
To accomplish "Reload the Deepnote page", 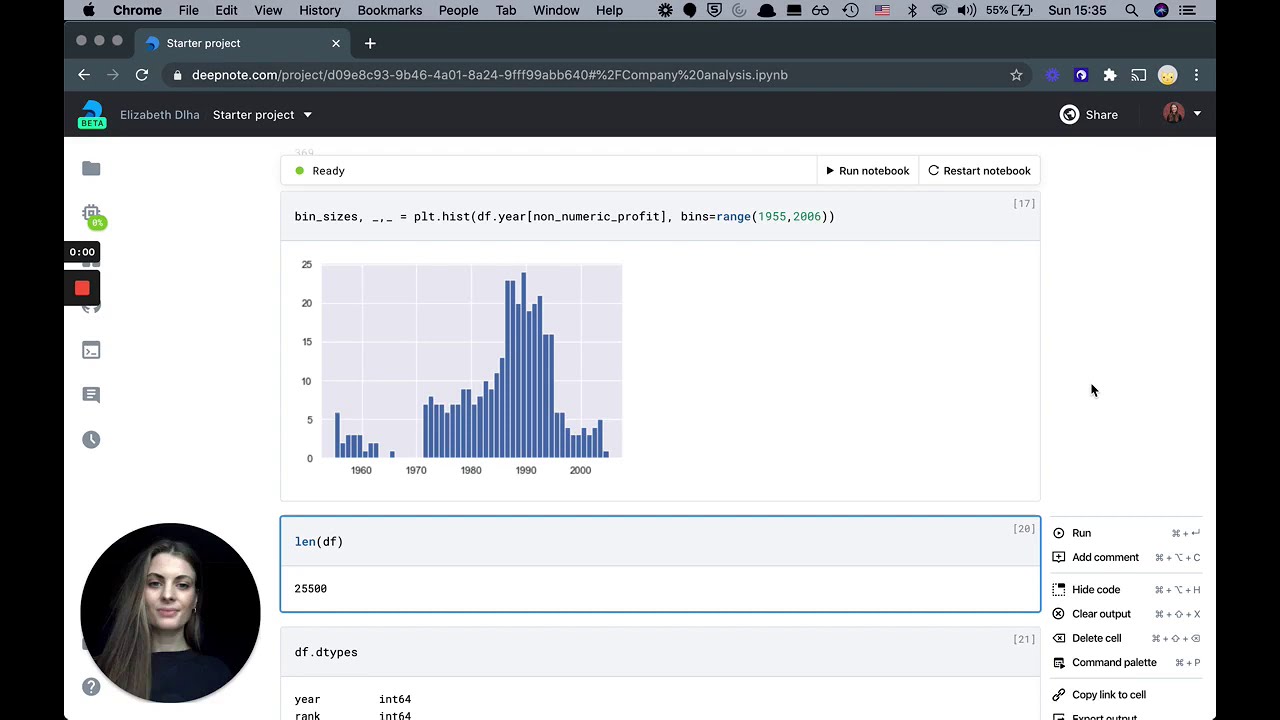I will [x=142, y=75].
